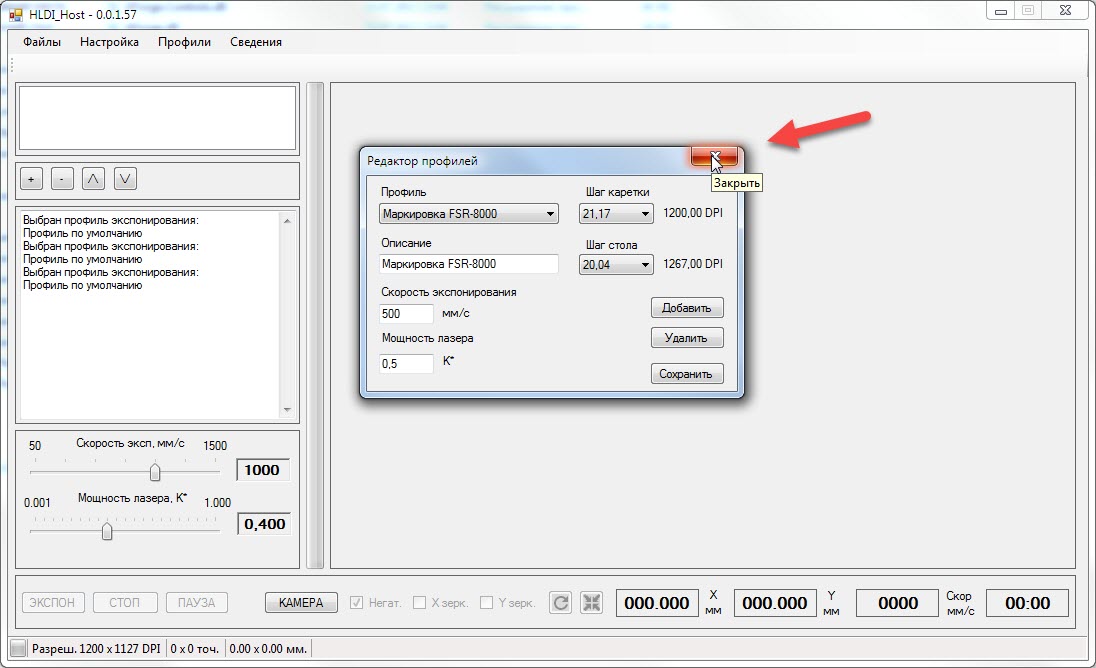Click the СТОП button
Viewport: 1096px width, 668px height.
point(125,602)
